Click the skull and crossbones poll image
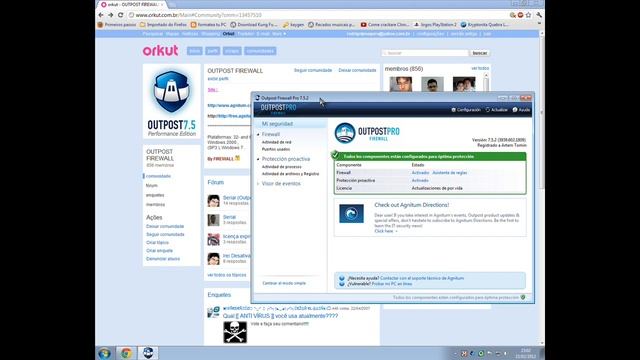The height and width of the screenshot is (360, 640). coord(235,332)
